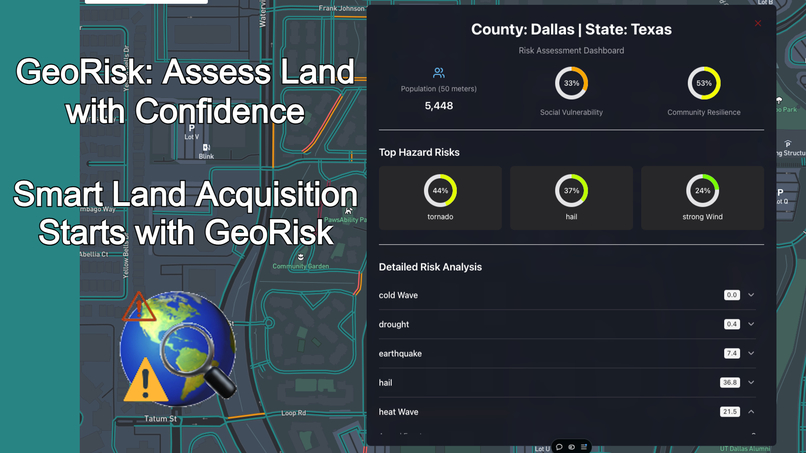Screen dimensions: 806x453
Task: Open the chat bubble icon in bottom toolbar
Action: coord(559,447)
